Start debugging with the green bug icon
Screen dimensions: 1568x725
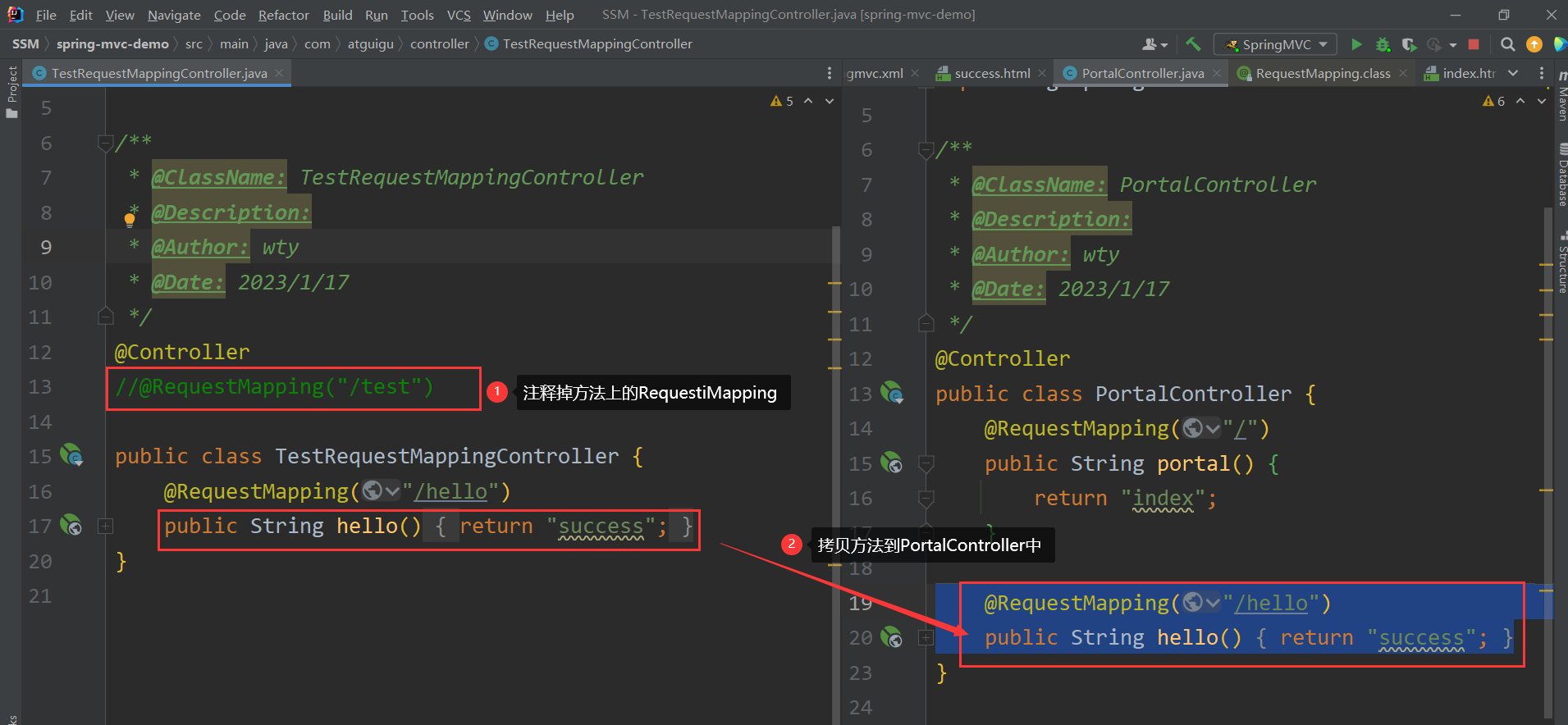click(x=1383, y=44)
